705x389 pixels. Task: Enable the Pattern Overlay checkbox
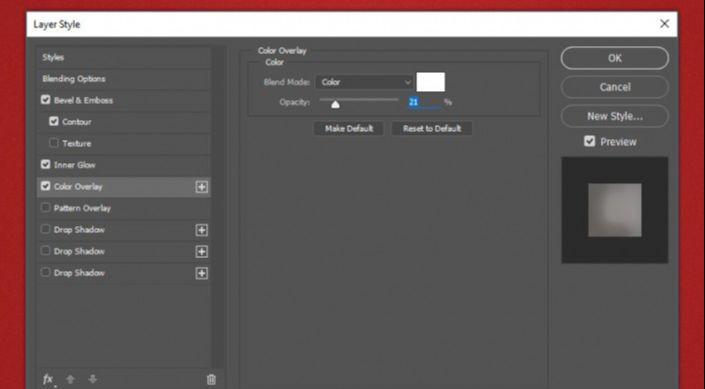coord(45,208)
